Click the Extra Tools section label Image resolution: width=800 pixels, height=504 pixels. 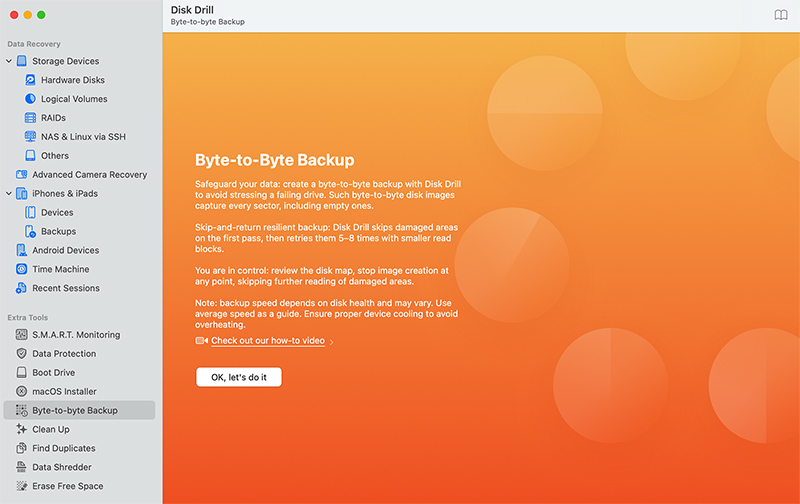[28, 317]
